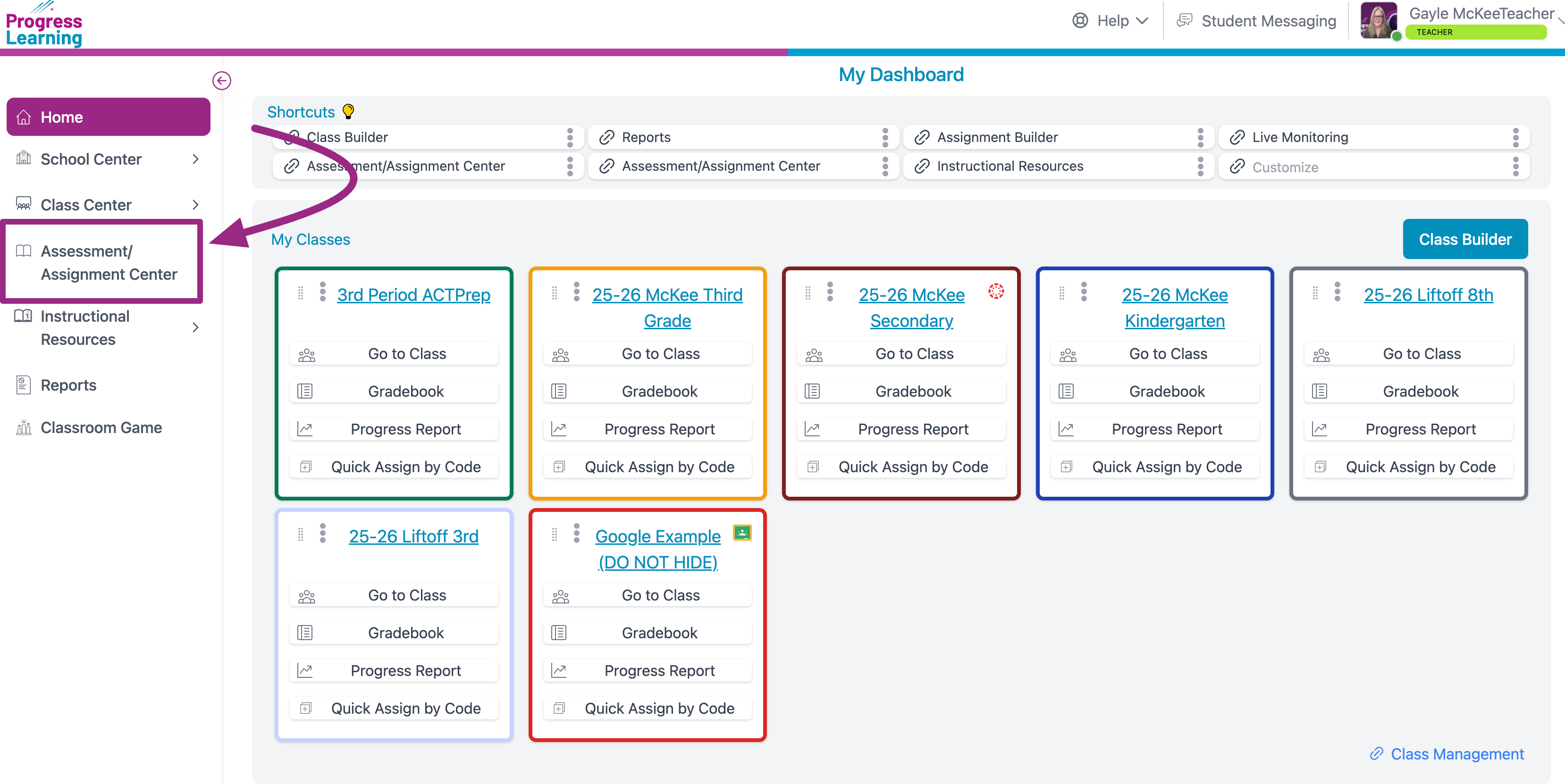Open the Help dropdown arrow

1142,21
